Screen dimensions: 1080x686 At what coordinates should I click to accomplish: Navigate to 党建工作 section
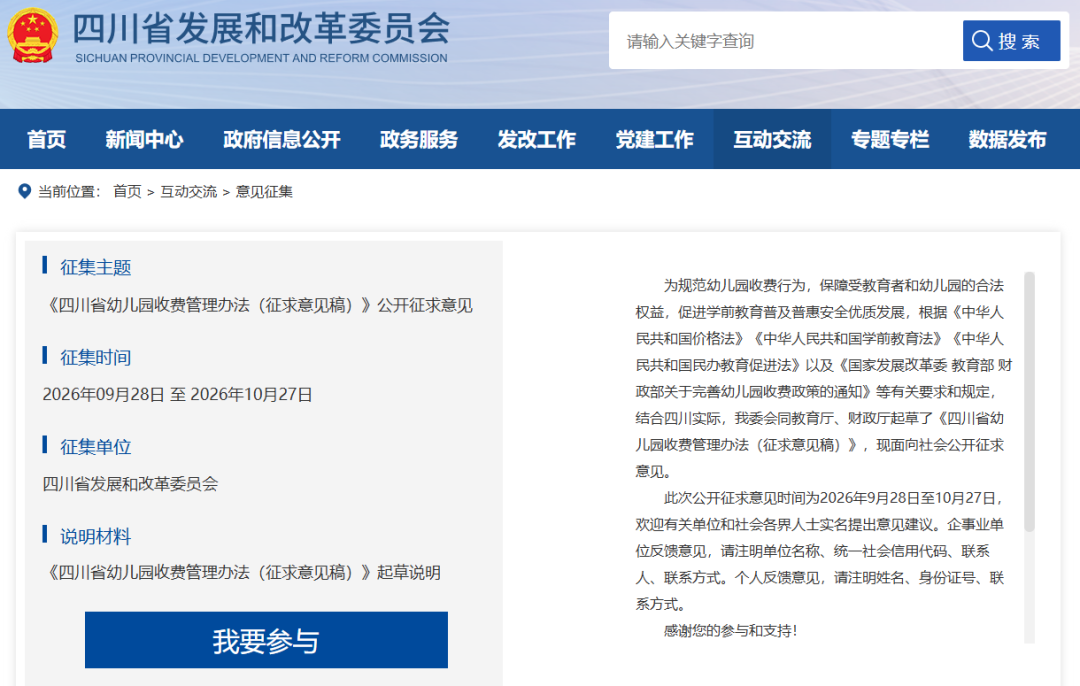pyautogui.click(x=654, y=139)
